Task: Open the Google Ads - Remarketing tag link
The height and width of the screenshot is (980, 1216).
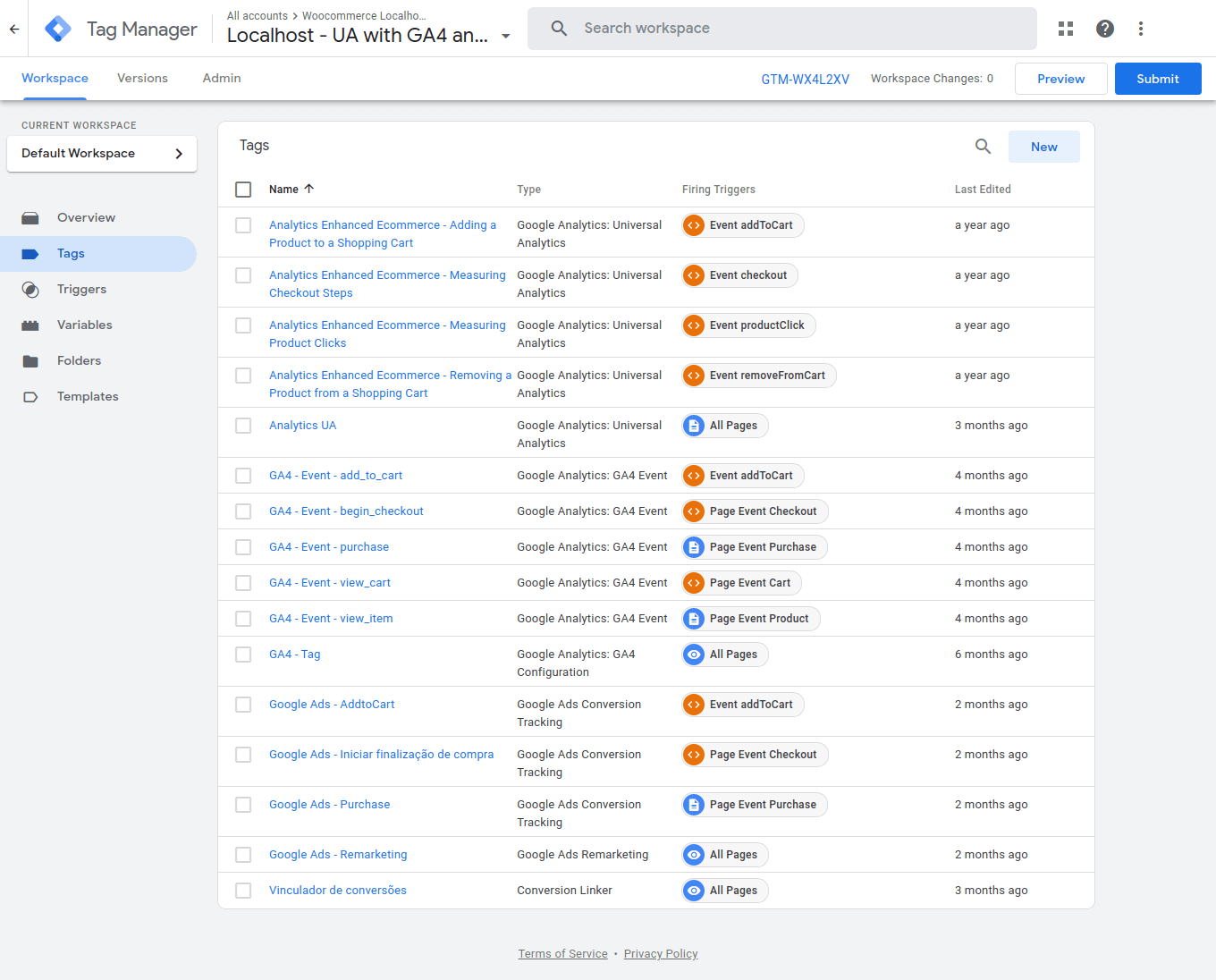Action: pos(338,855)
